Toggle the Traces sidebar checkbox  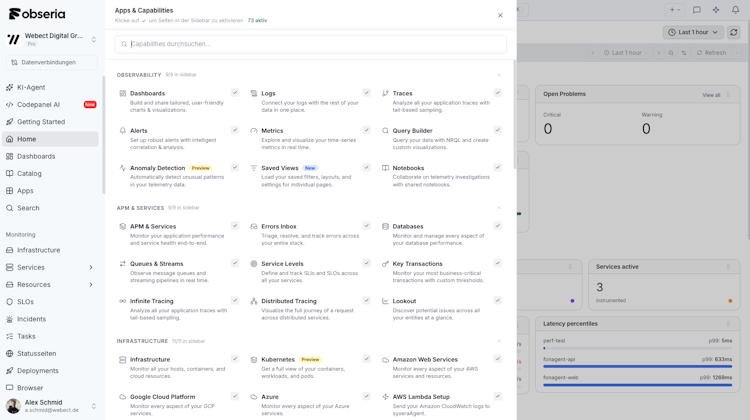(x=498, y=93)
